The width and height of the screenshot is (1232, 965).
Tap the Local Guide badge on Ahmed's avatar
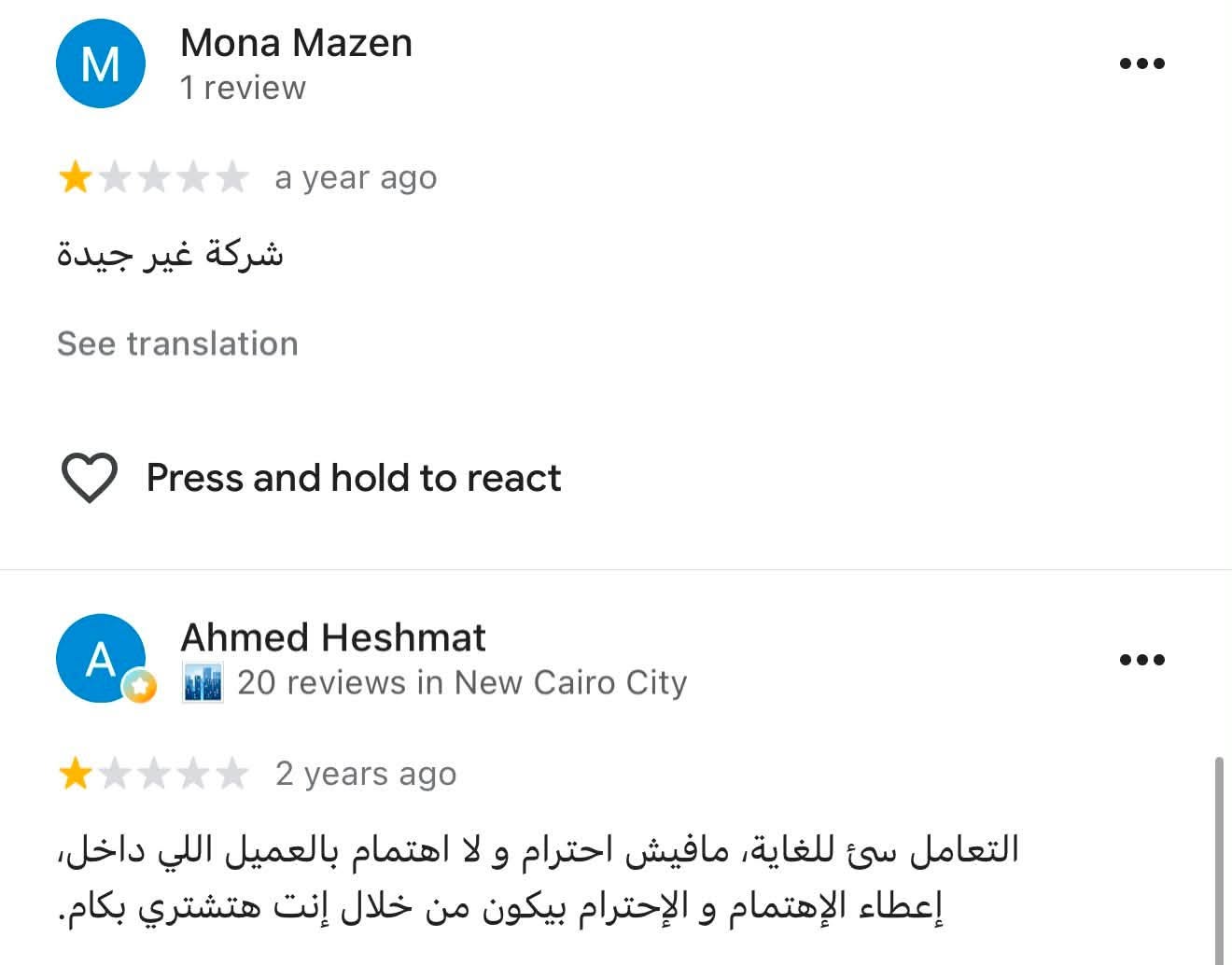click(x=140, y=688)
